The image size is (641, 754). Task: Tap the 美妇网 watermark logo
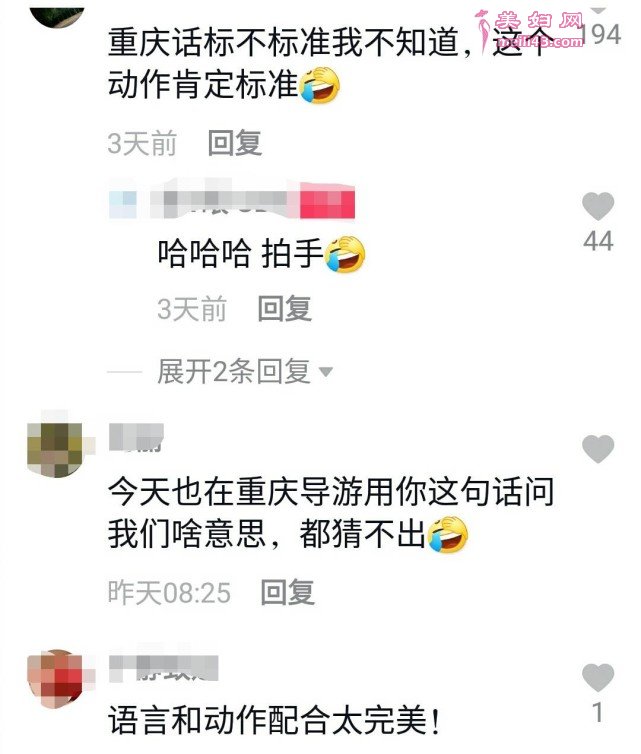pos(530,29)
